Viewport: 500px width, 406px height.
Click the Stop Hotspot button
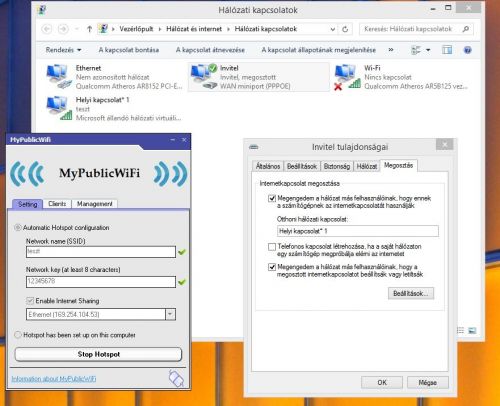tap(98, 354)
